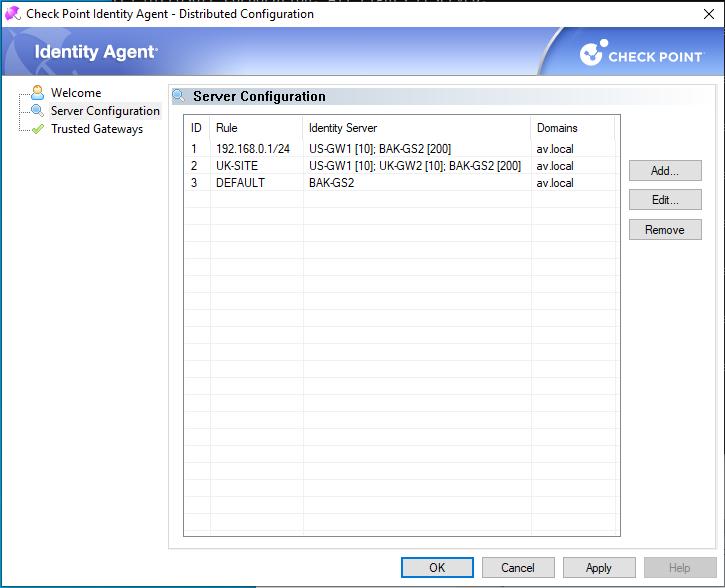Click the magnifier icon in Server Configuration header

[179, 96]
